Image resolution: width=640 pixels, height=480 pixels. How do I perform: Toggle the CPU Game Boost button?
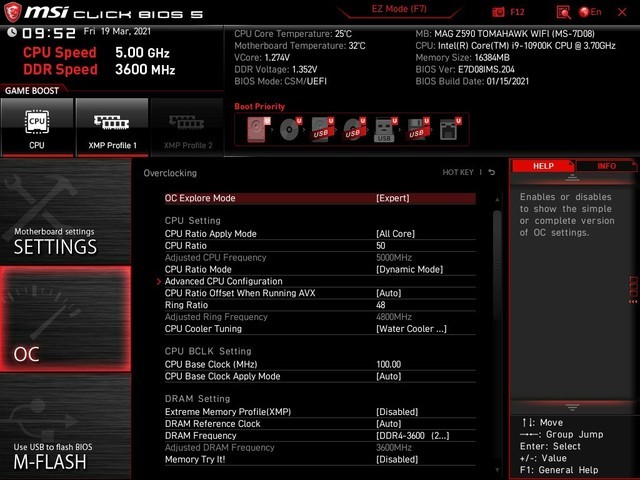(37, 127)
